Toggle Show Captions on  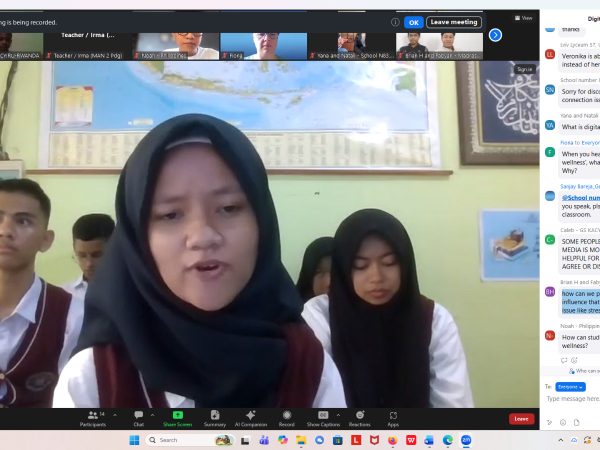(323, 418)
